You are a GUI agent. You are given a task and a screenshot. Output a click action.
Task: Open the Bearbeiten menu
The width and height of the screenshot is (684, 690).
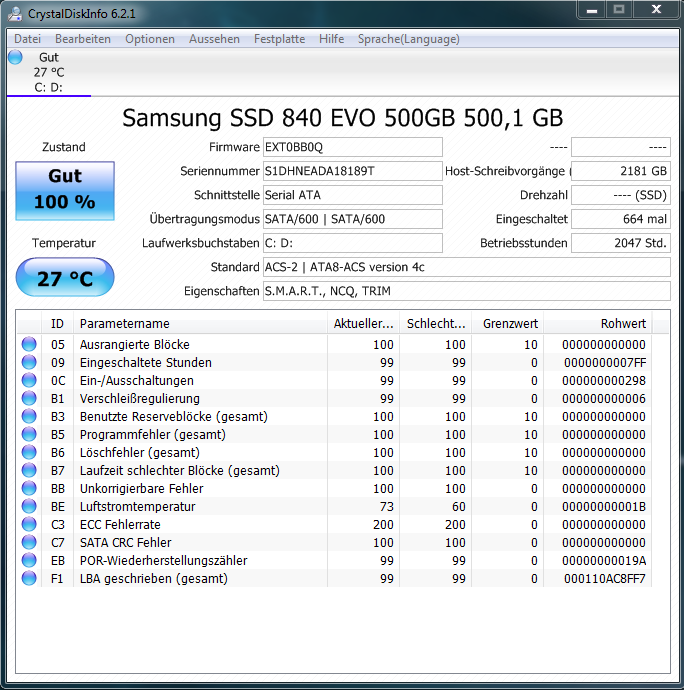tap(83, 39)
